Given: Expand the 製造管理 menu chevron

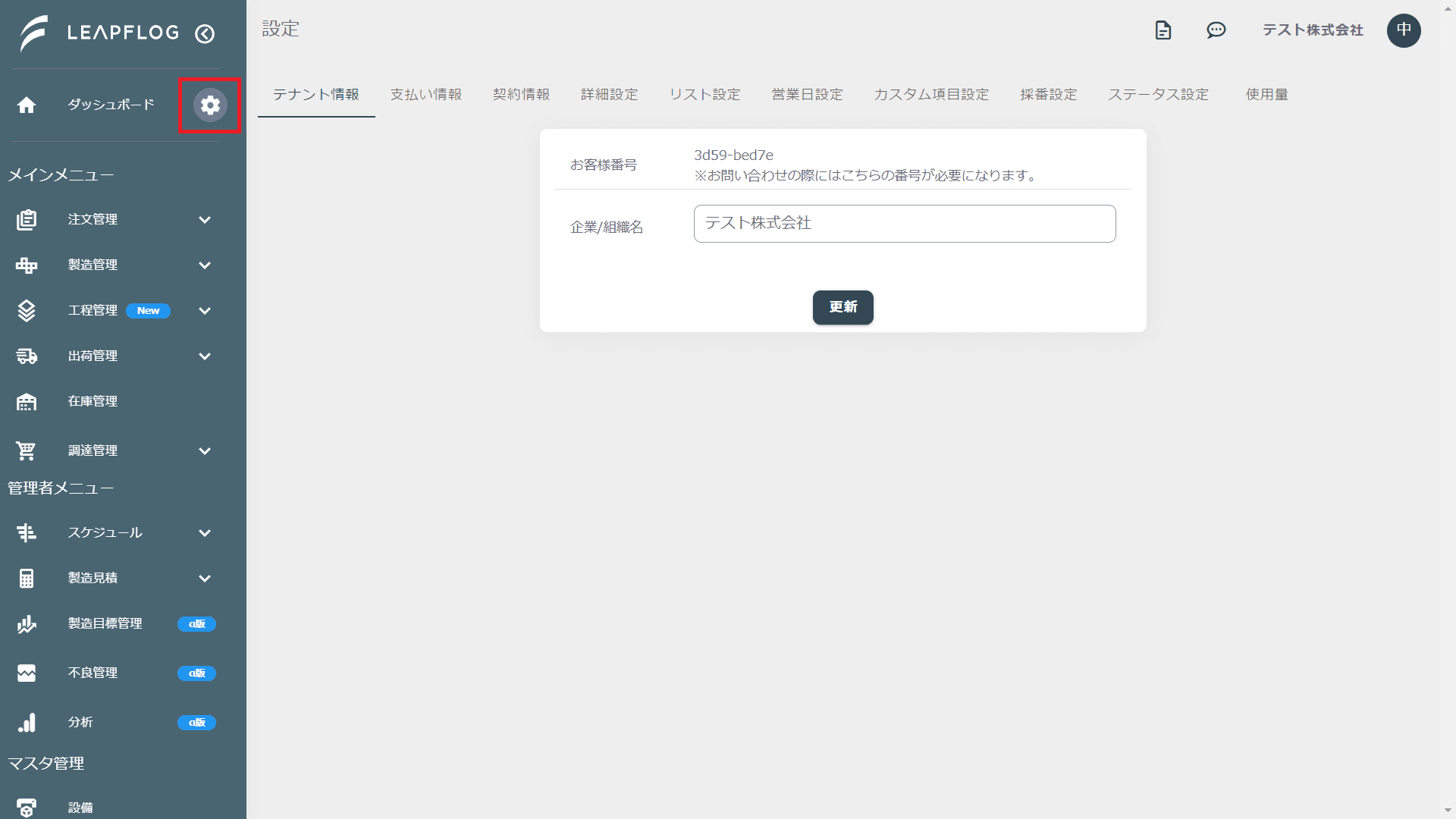Looking at the screenshot, I should tap(205, 265).
